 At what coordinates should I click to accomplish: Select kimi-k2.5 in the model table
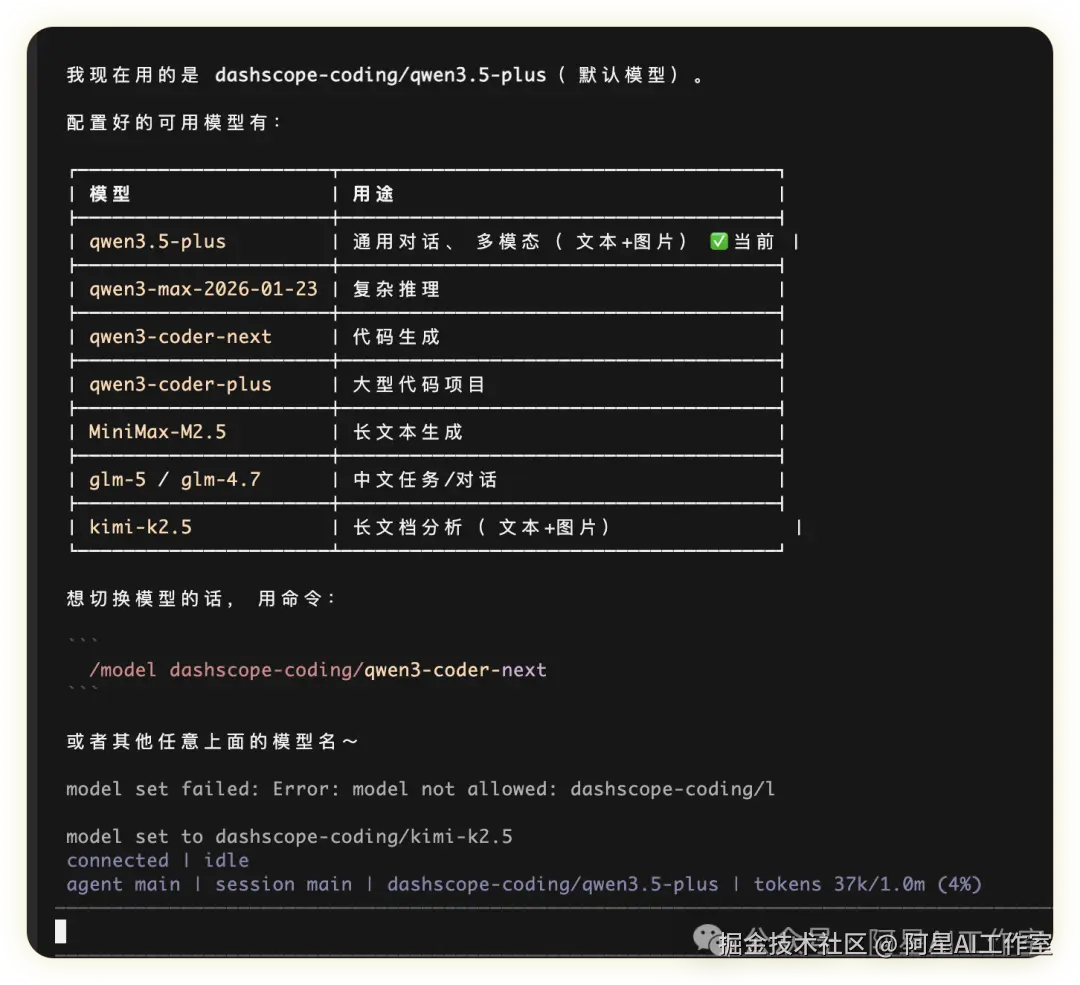[x=141, y=527]
